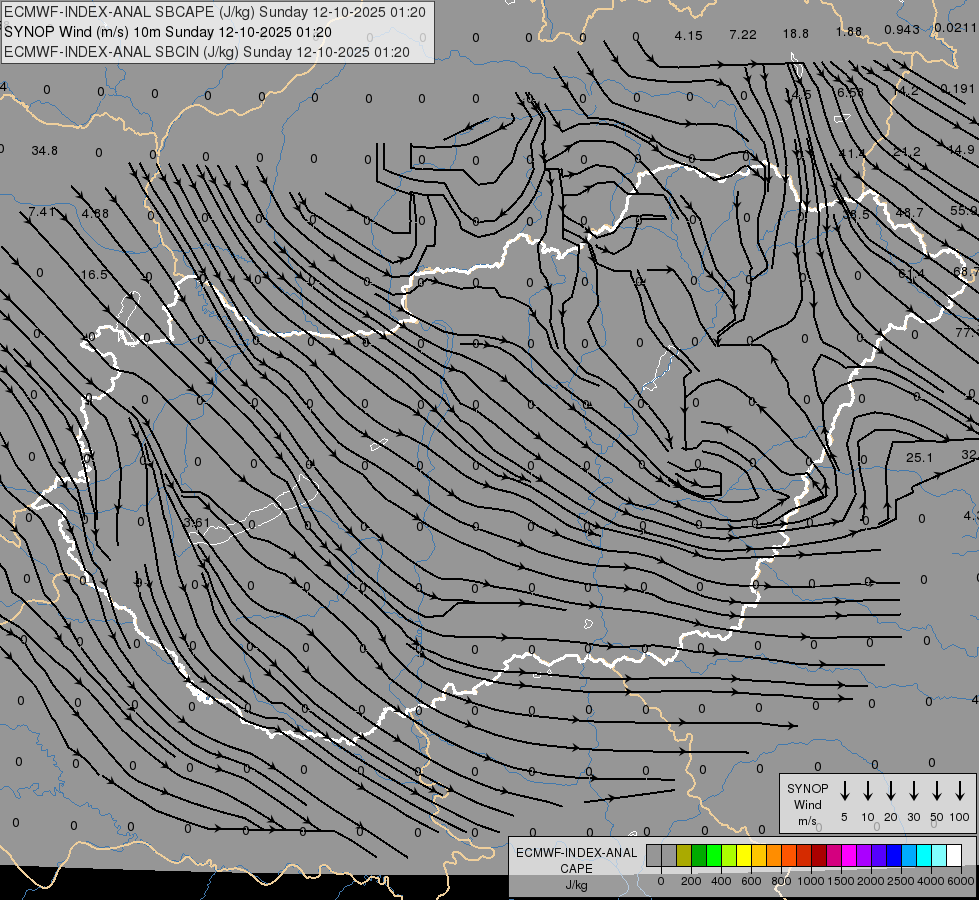979x900 pixels.
Task: Select the dark red CAPE legend swatch
Action: click(819, 855)
